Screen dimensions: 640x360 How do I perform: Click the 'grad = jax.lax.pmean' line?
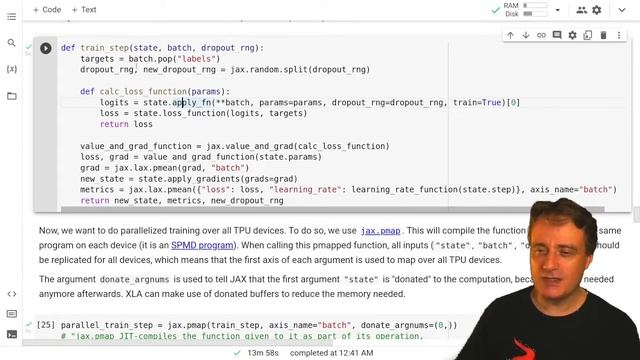(164, 168)
